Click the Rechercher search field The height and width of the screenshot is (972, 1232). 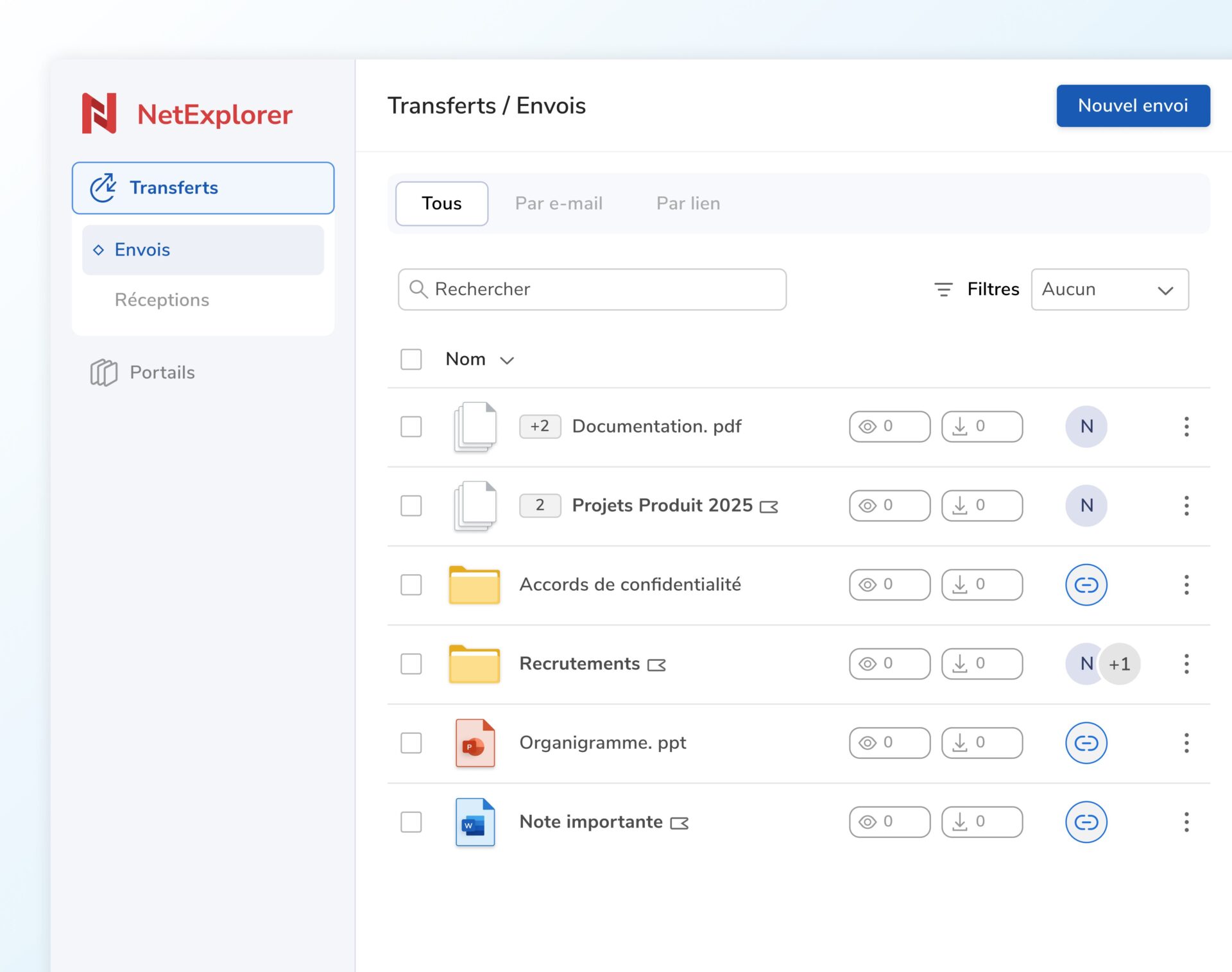[592, 289]
